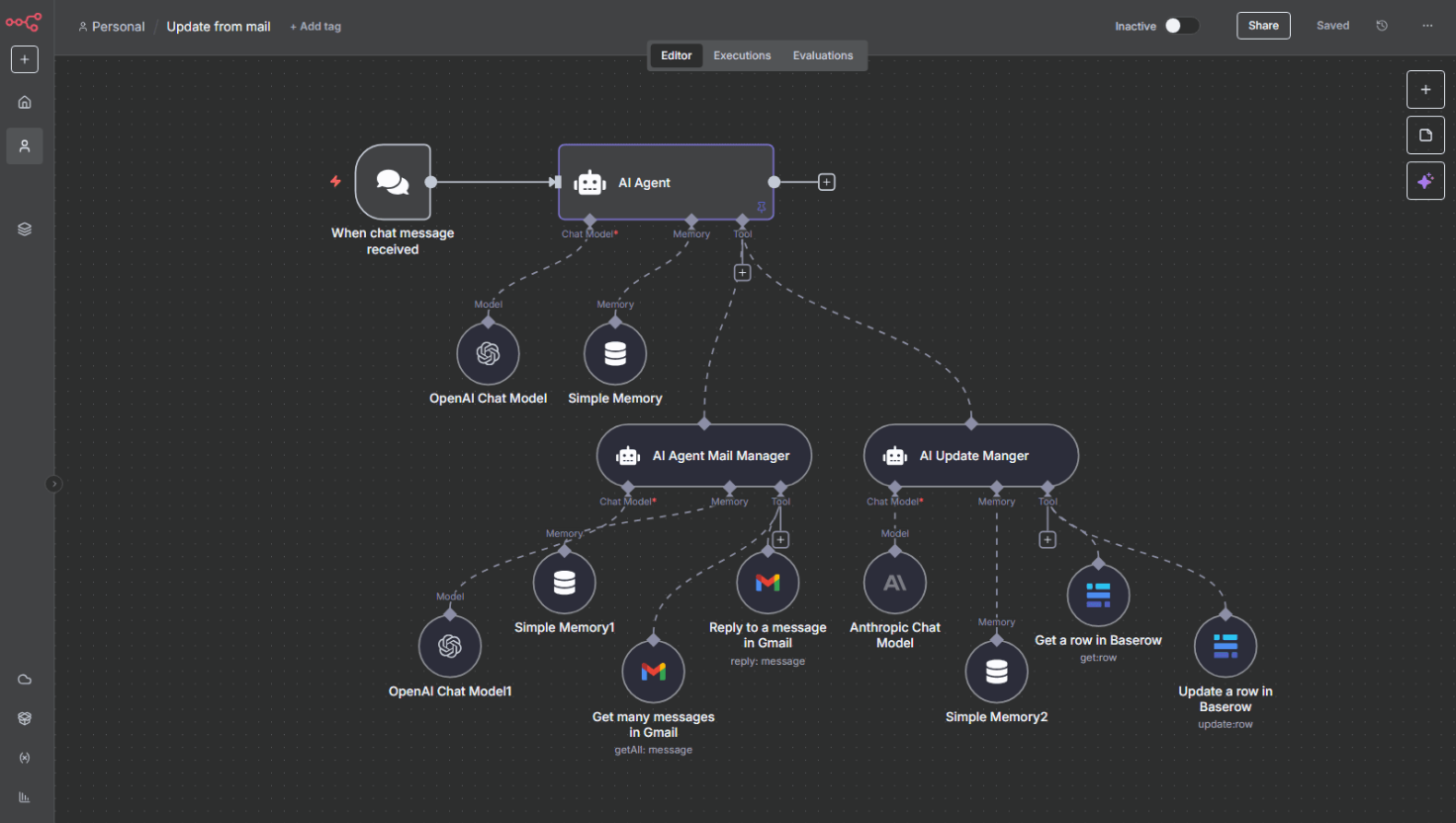
Task: Switch to the Editor tab
Action: point(677,55)
